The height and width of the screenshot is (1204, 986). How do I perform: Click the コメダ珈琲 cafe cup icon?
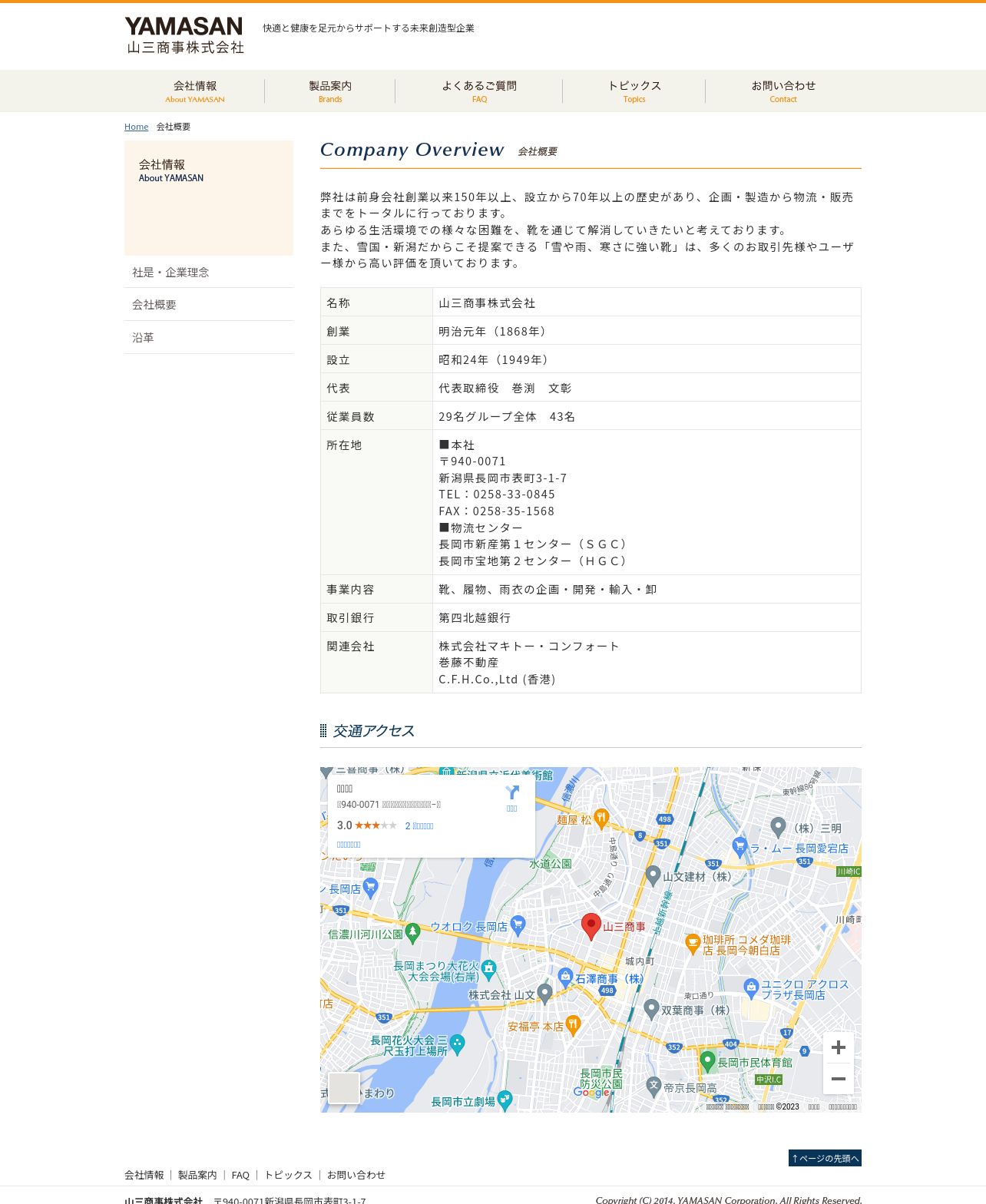(692, 943)
